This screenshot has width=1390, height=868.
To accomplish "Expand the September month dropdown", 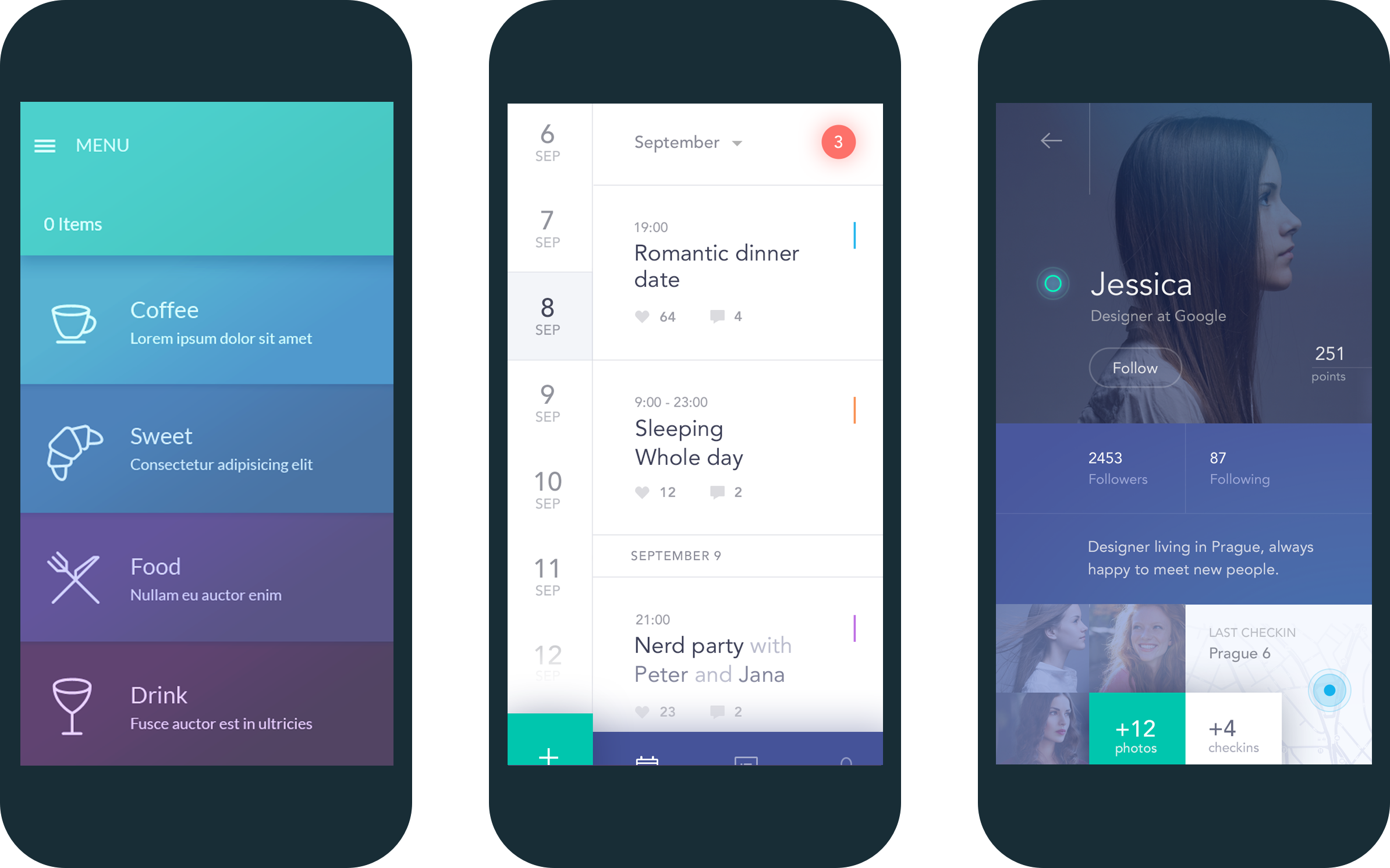I will [x=730, y=144].
